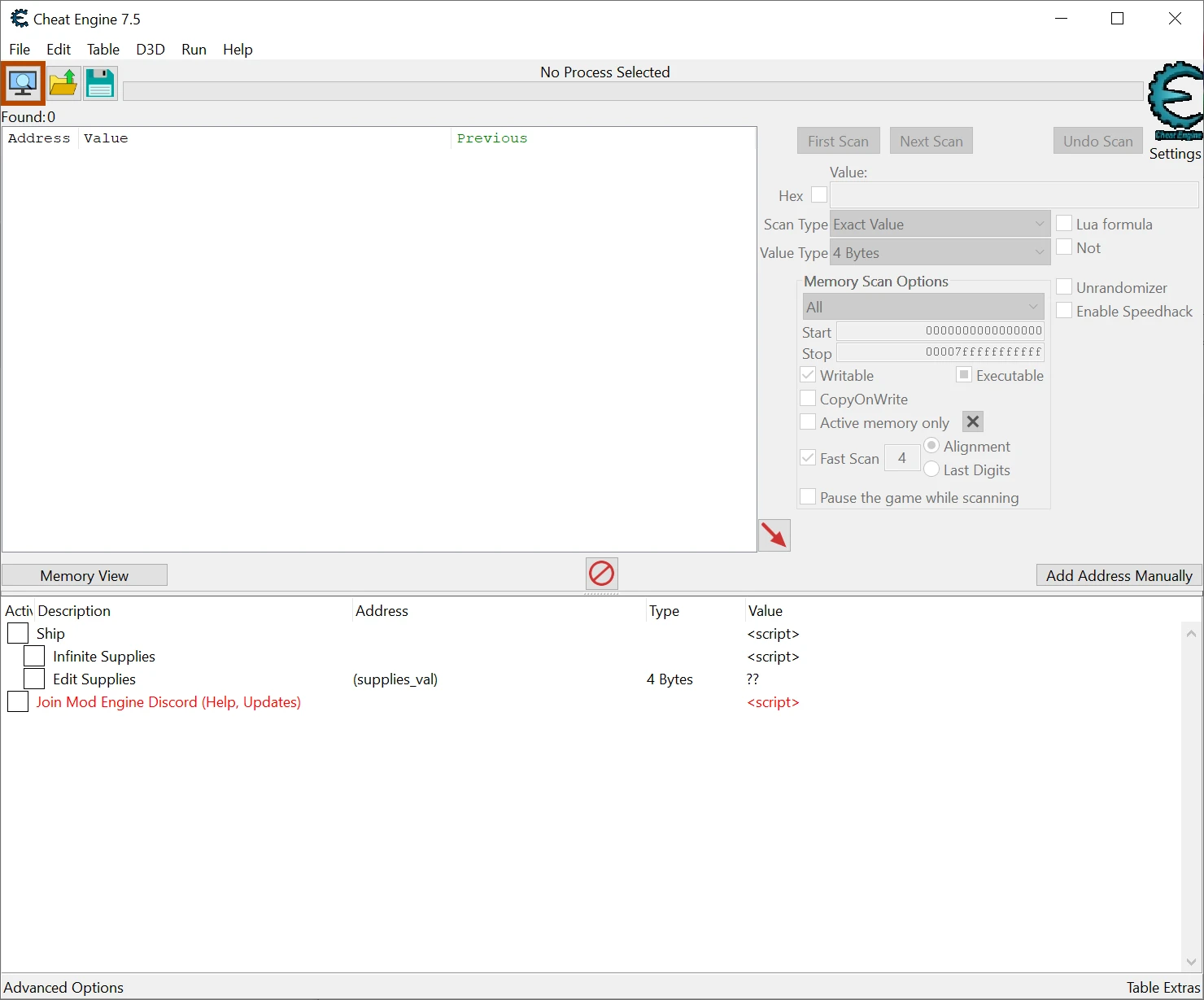Screen dimensions: 1204x1000
Task: Click the Description column header
Action: 194,611
